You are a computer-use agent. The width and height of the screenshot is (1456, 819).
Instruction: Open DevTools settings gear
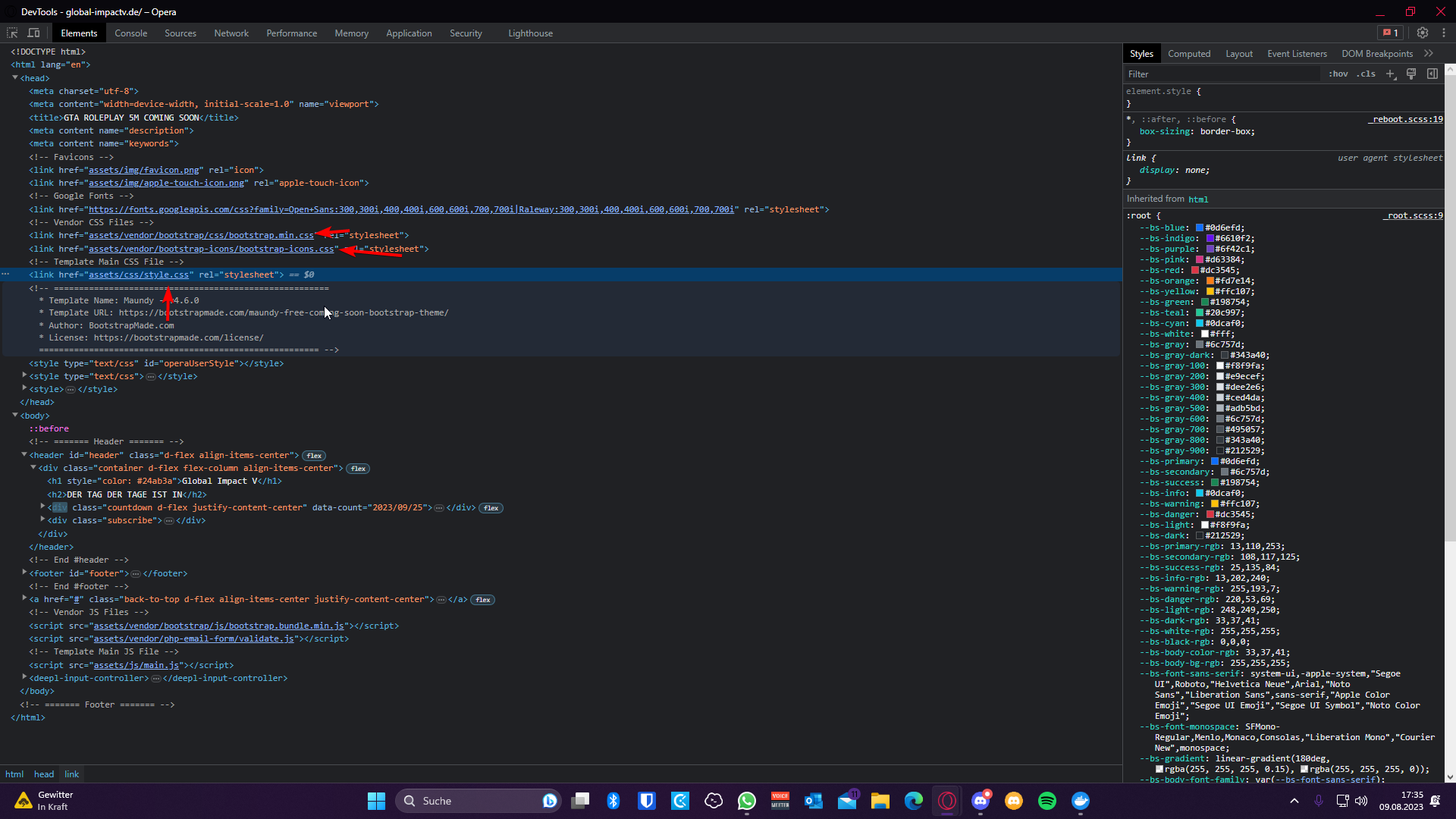[1423, 33]
